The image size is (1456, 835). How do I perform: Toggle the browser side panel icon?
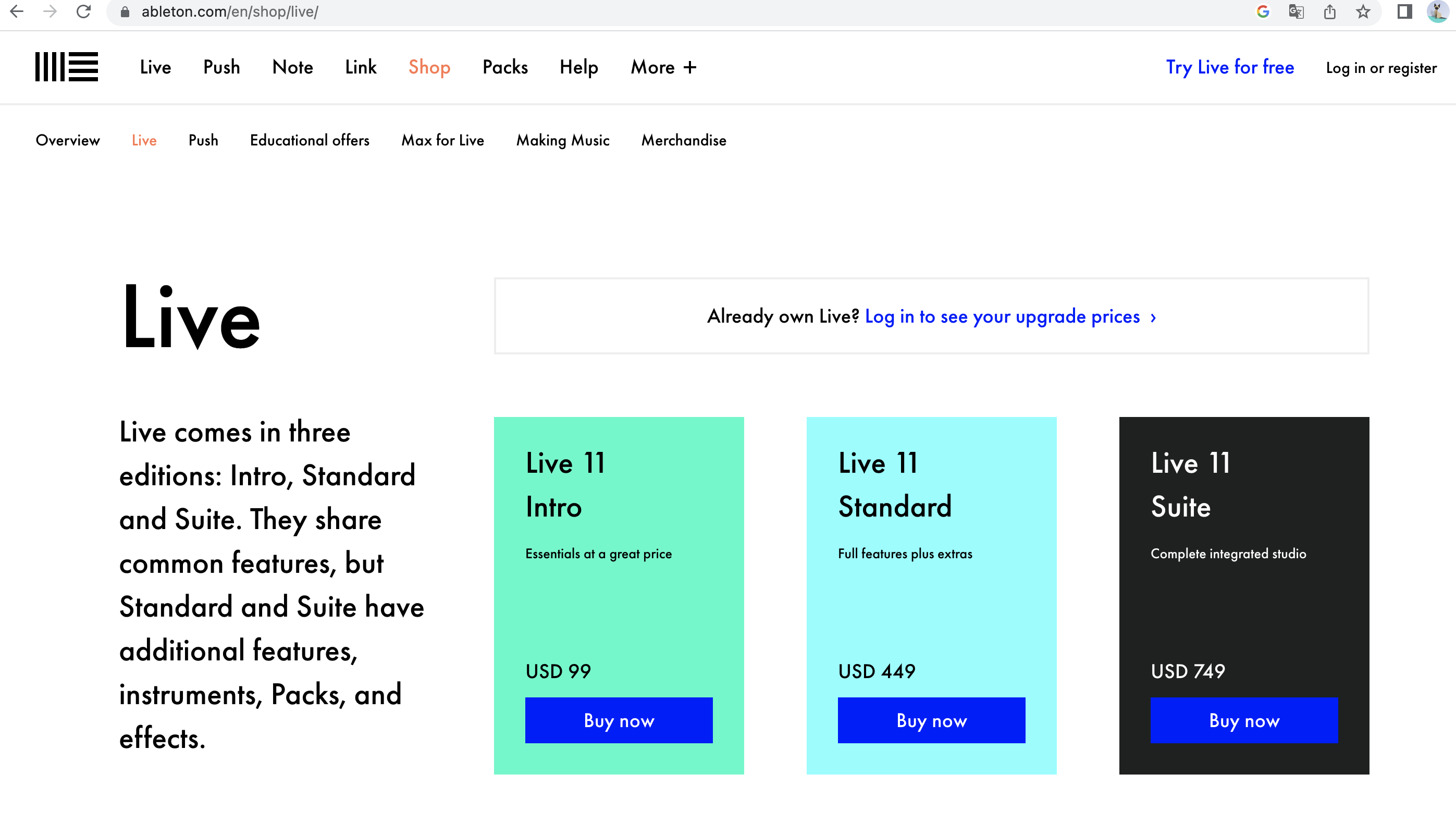1404,12
